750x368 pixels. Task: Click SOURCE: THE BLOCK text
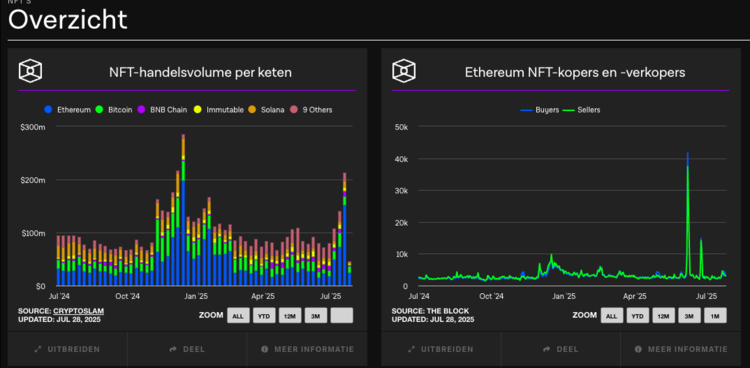[x=430, y=311]
